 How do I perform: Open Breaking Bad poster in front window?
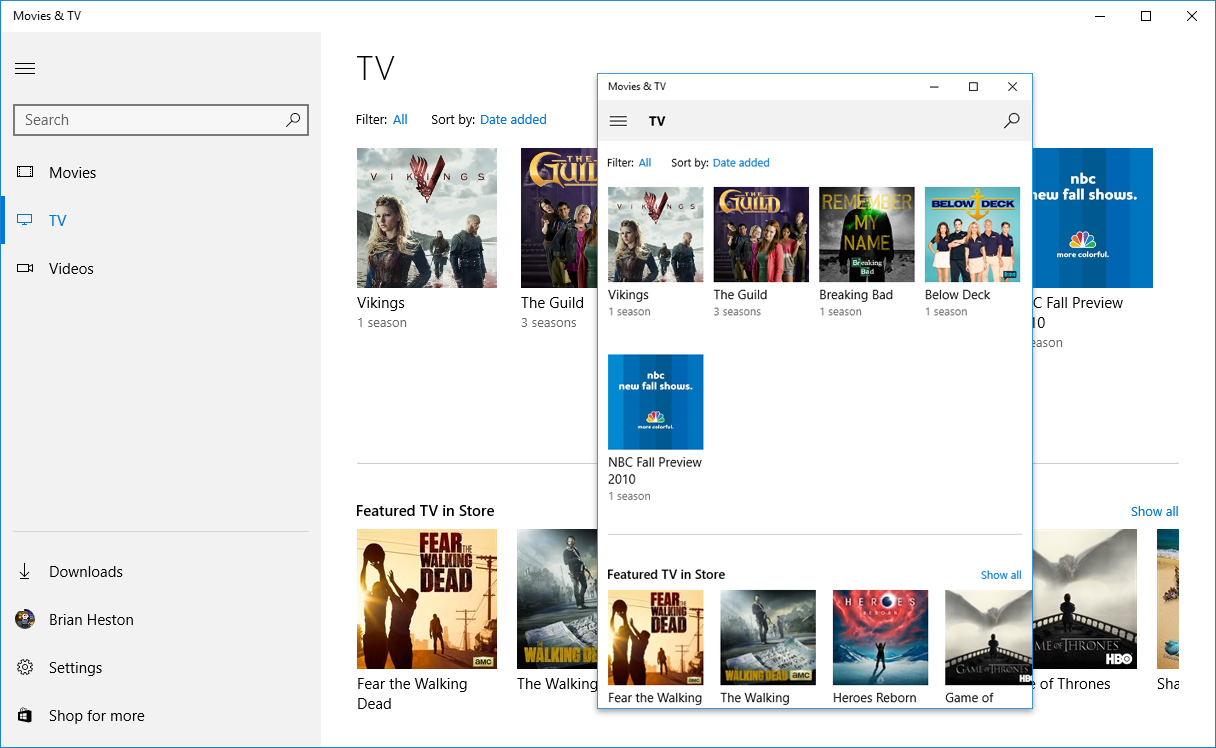(867, 235)
